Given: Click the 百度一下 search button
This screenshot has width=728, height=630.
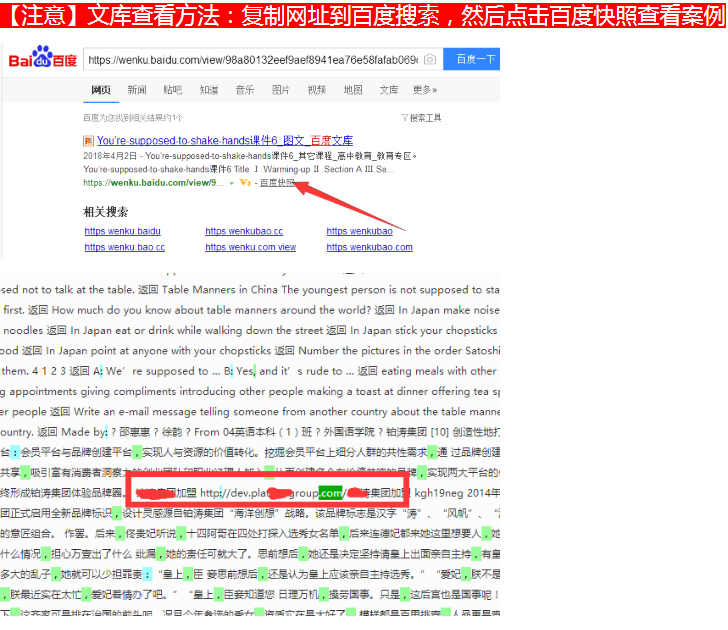Looking at the screenshot, I should [471, 59].
